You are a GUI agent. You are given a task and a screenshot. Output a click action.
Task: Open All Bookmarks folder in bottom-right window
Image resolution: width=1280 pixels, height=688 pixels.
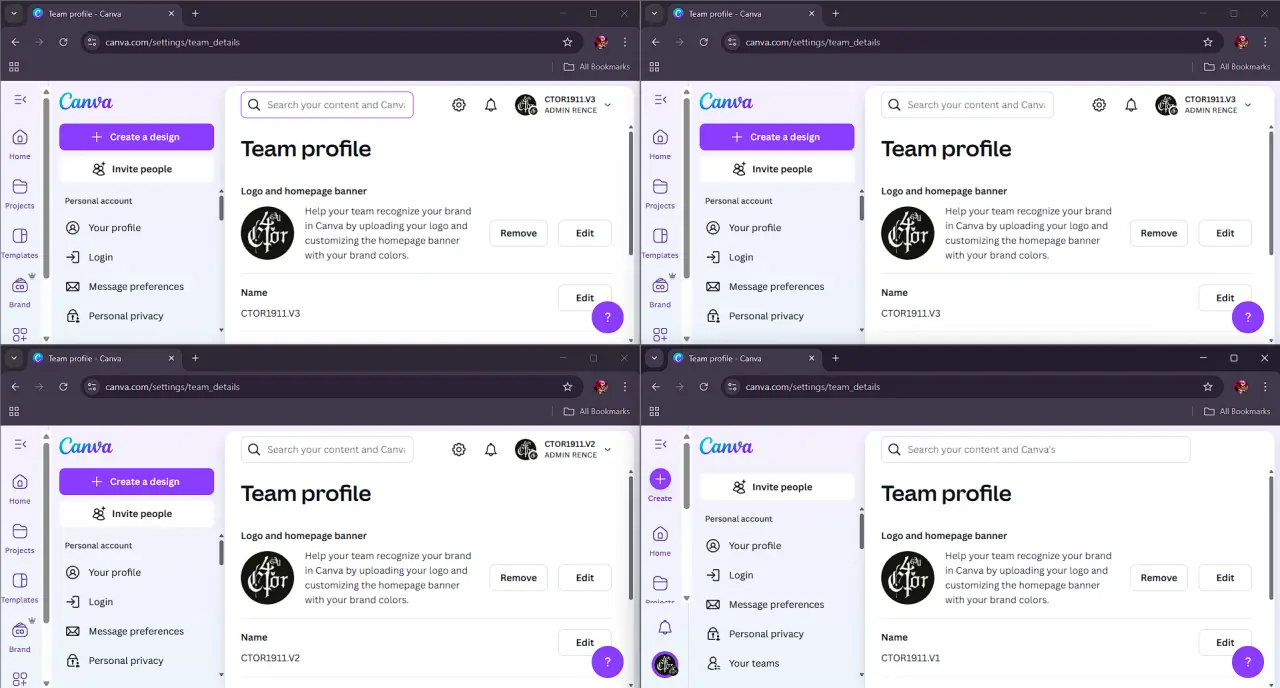point(1237,411)
